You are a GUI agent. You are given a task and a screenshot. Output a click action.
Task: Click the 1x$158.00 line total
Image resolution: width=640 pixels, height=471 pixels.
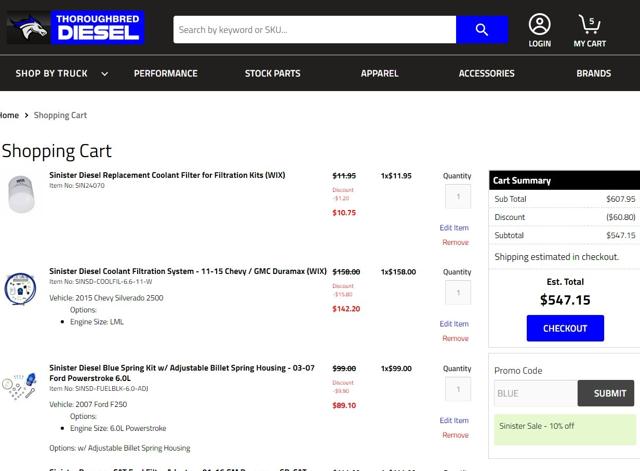(x=398, y=272)
